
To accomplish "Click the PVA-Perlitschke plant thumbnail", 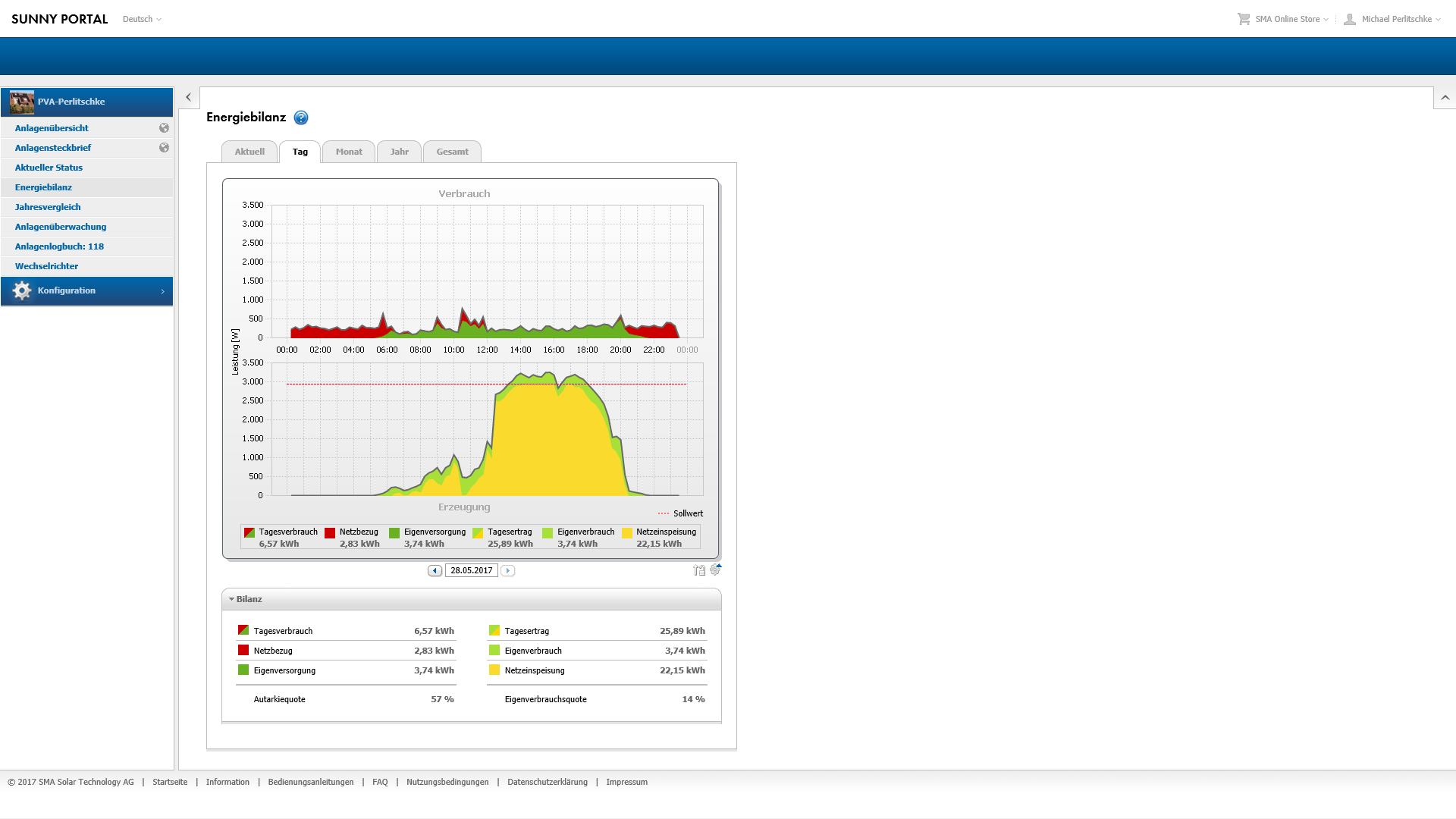I will pyautogui.click(x=22, y=102).
